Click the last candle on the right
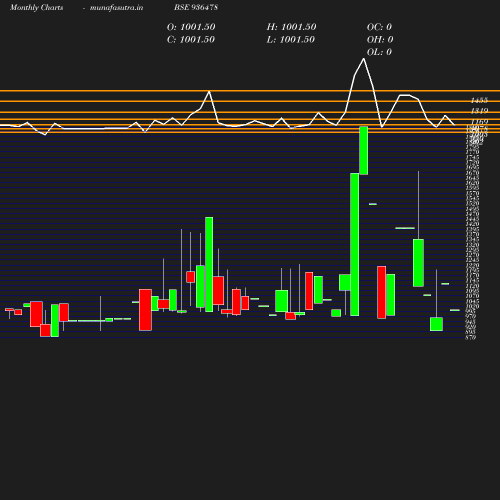500x500 pixels. coord(455,310)
